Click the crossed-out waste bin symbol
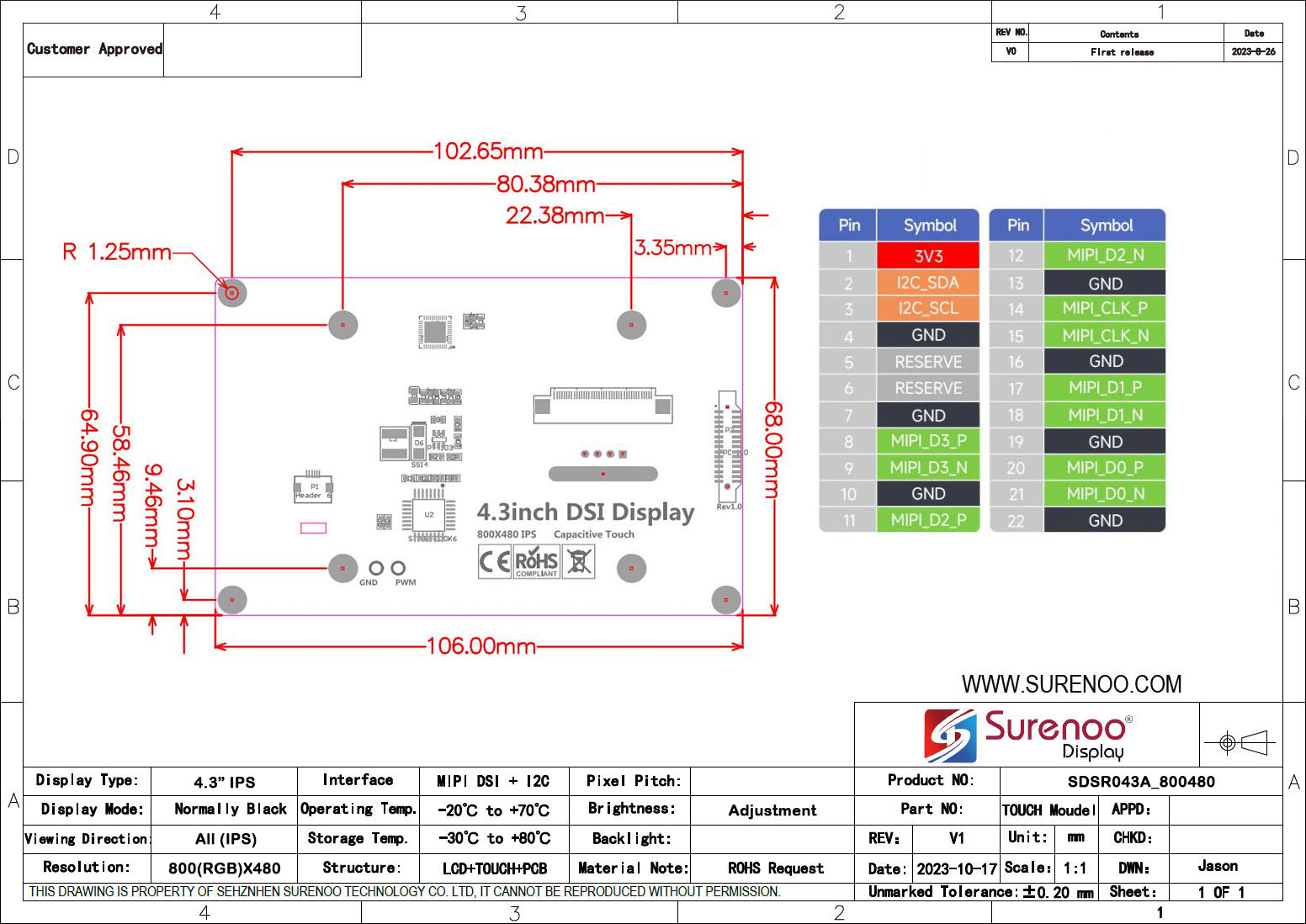Image resolution: width=1306 pixels, height=924 pixels. pos(578,561)
